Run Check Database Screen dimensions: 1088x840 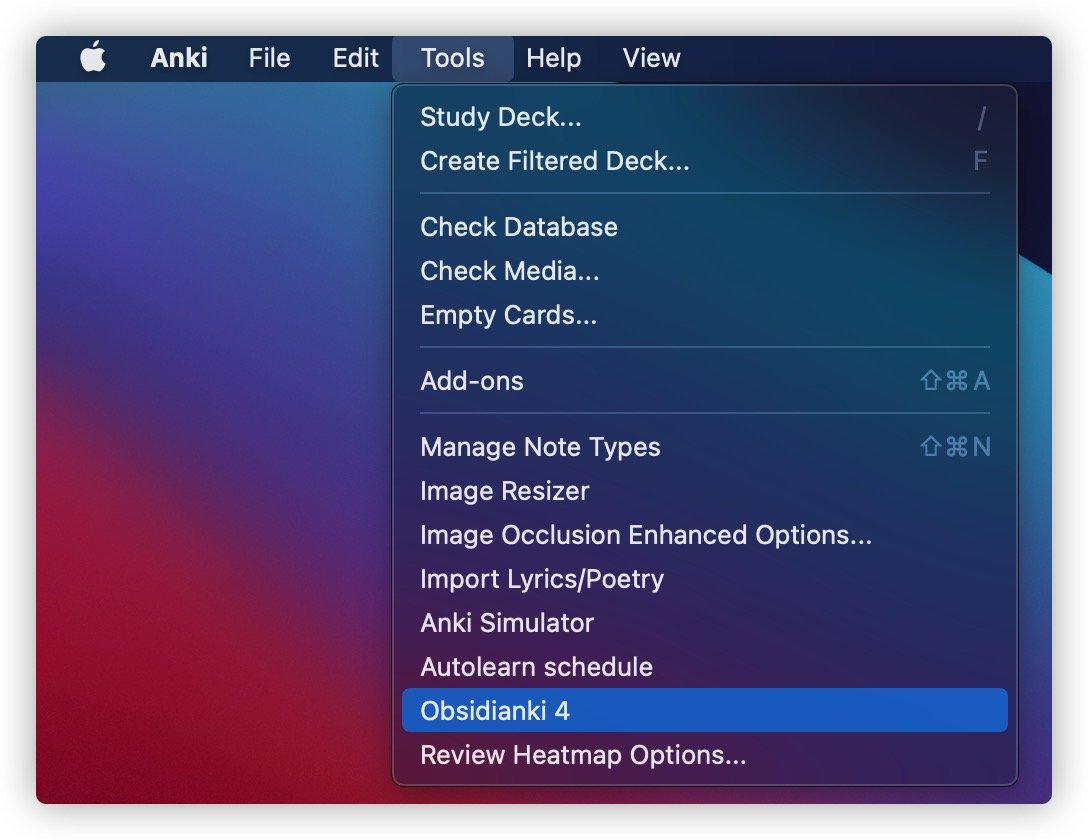click(704, 227)
